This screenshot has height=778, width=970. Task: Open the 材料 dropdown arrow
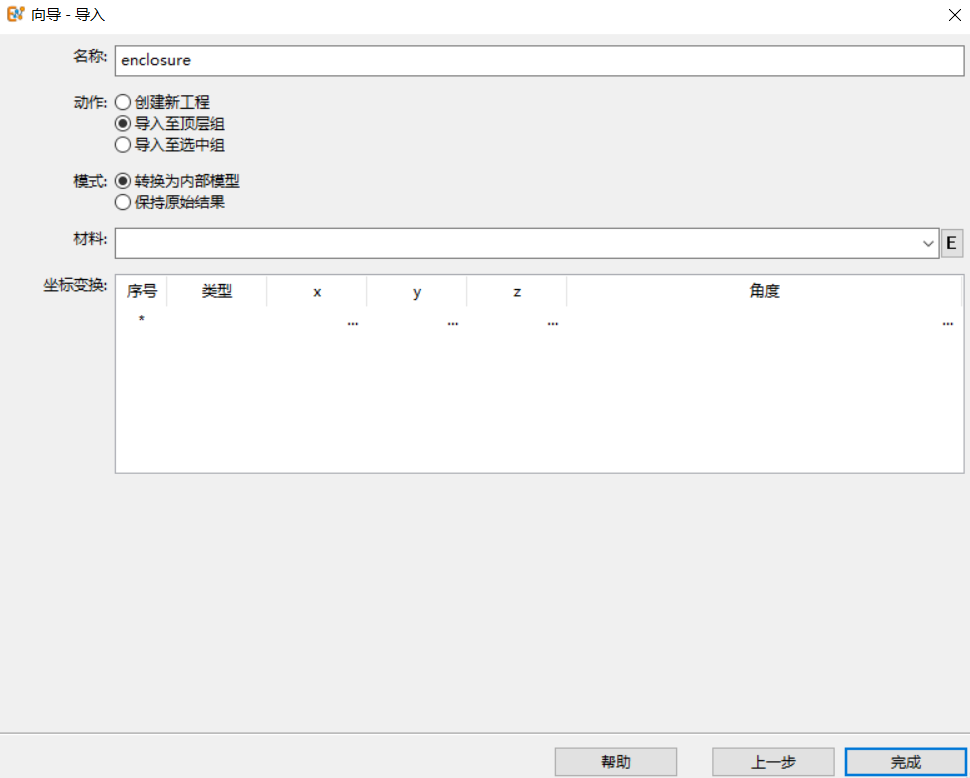click(x=927, y=243)
